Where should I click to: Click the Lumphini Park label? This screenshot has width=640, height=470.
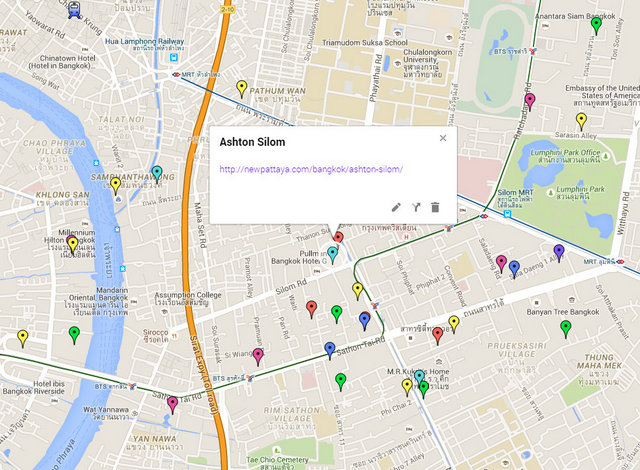pos(580,193)
